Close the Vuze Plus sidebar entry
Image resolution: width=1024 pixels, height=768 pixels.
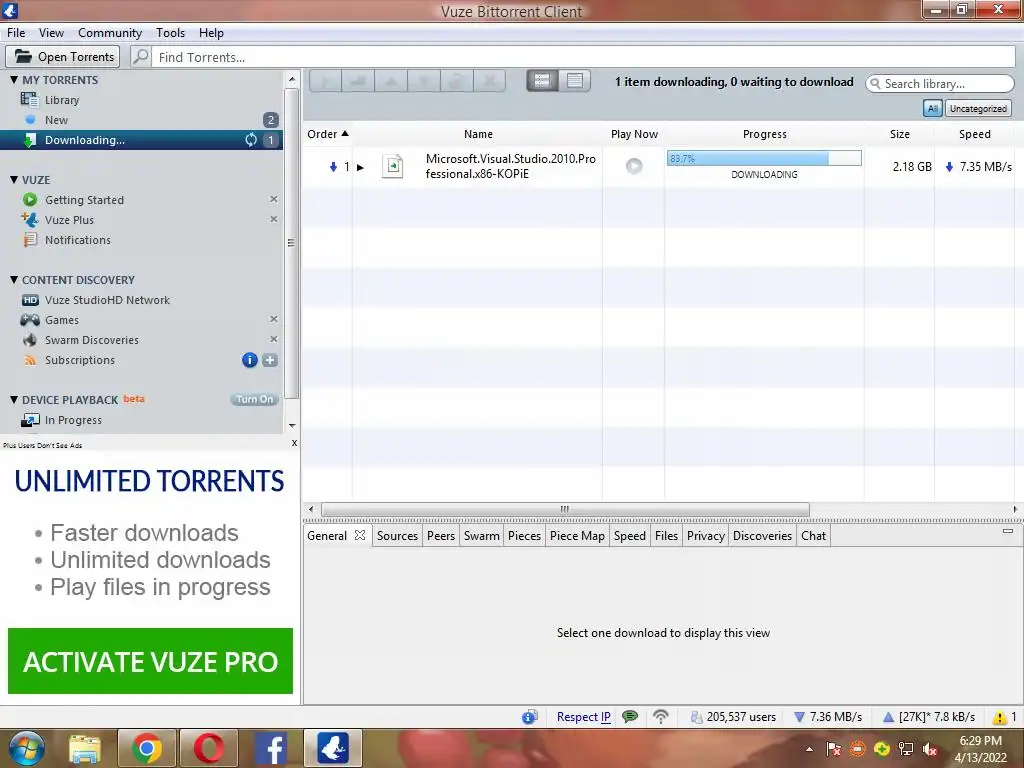(x=274, y=219)
